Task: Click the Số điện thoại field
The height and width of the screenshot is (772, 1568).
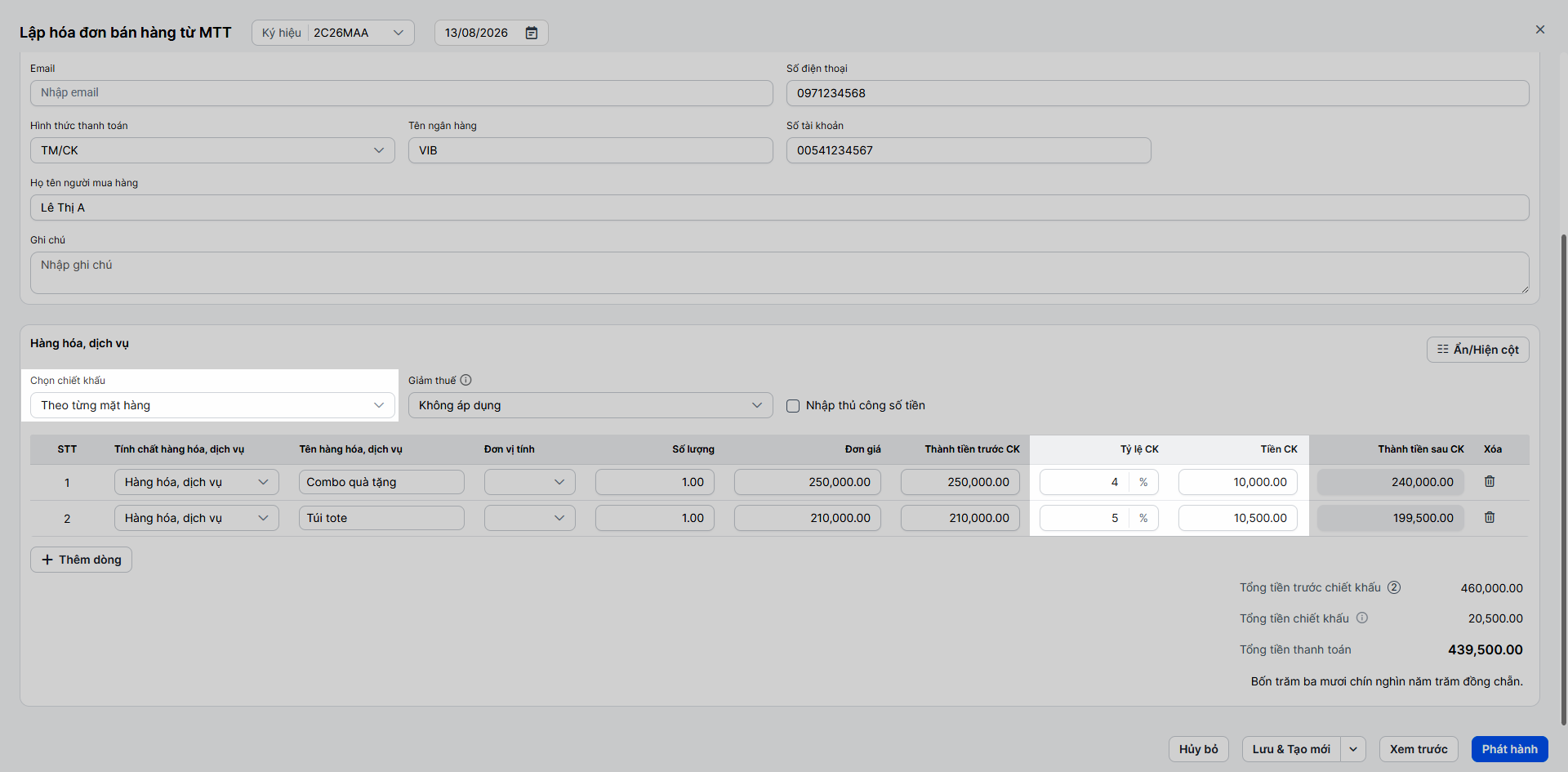Action: point(1158,93)
